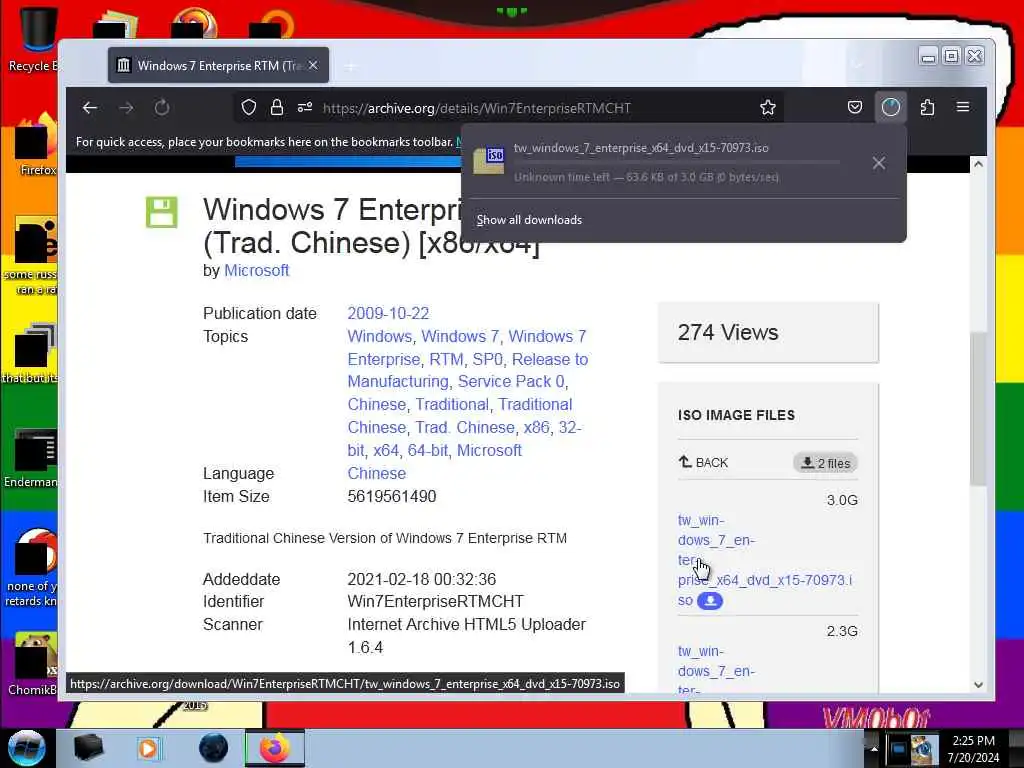Click the Windows 7 topic link
This screenshot has height=768, width=1024.
click(x=460, y=336)
